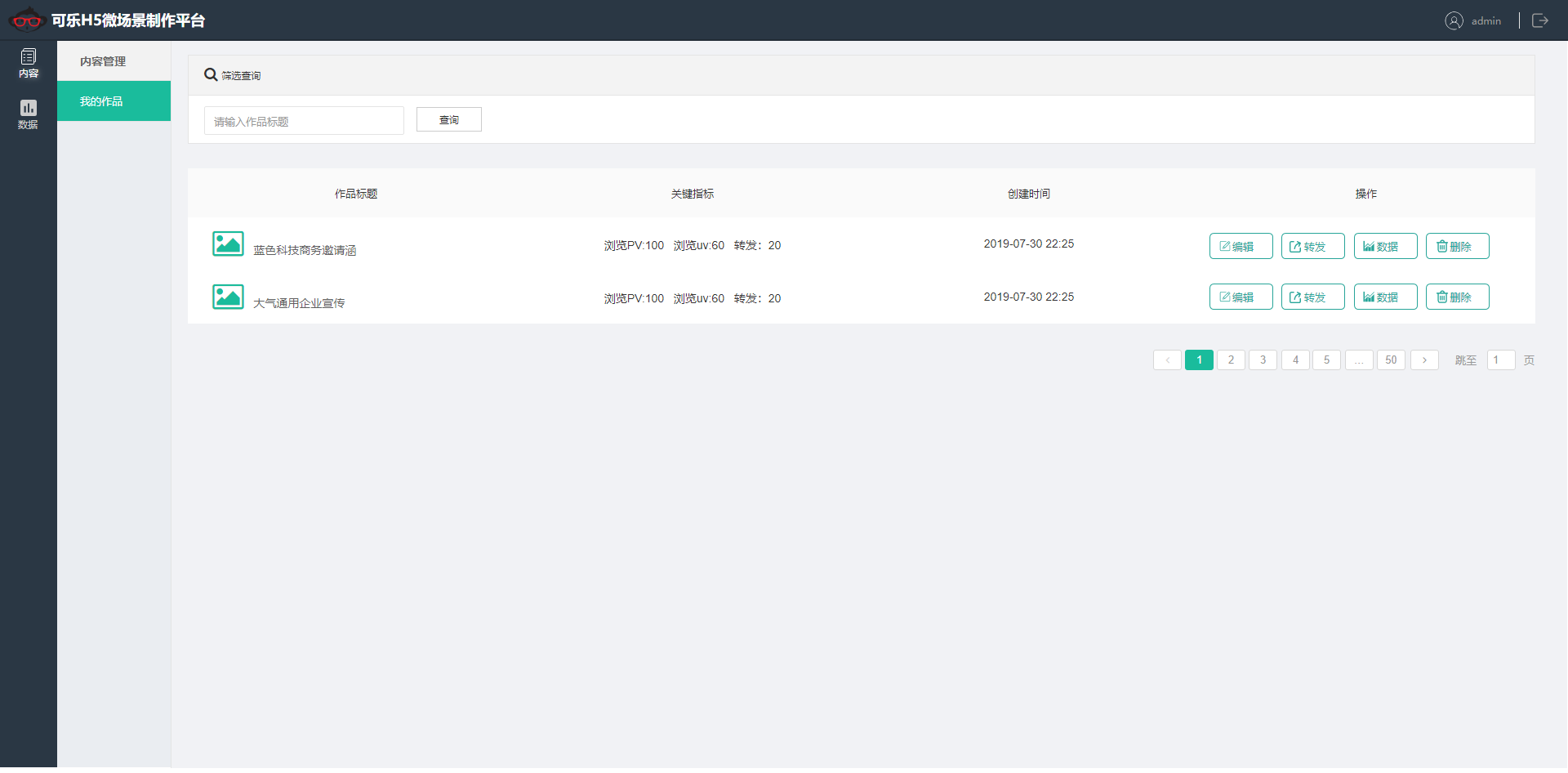
Task: Click the 关键指标 column header
Action: [693, 194]
